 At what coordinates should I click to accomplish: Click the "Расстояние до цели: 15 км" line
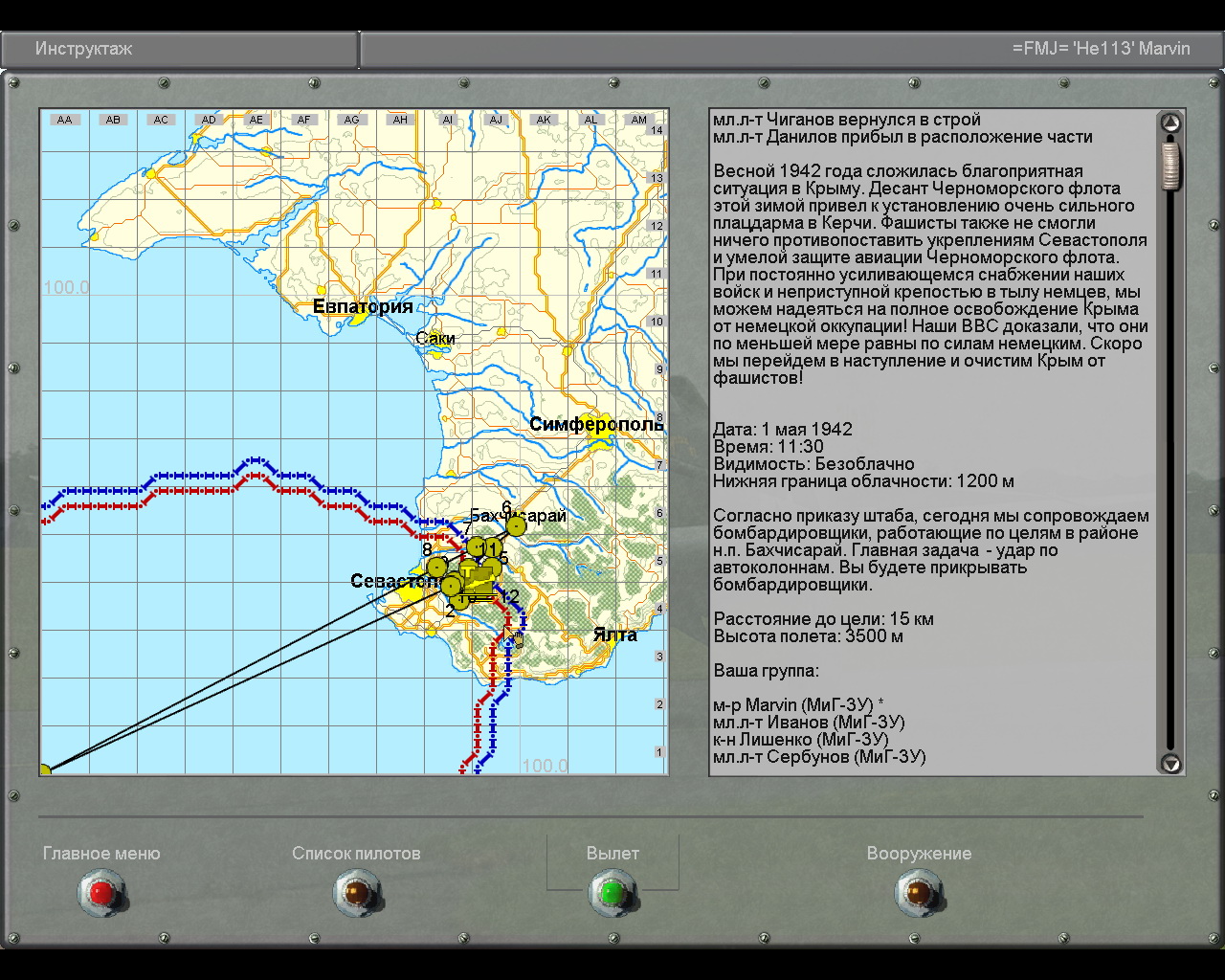coord(823,619)
